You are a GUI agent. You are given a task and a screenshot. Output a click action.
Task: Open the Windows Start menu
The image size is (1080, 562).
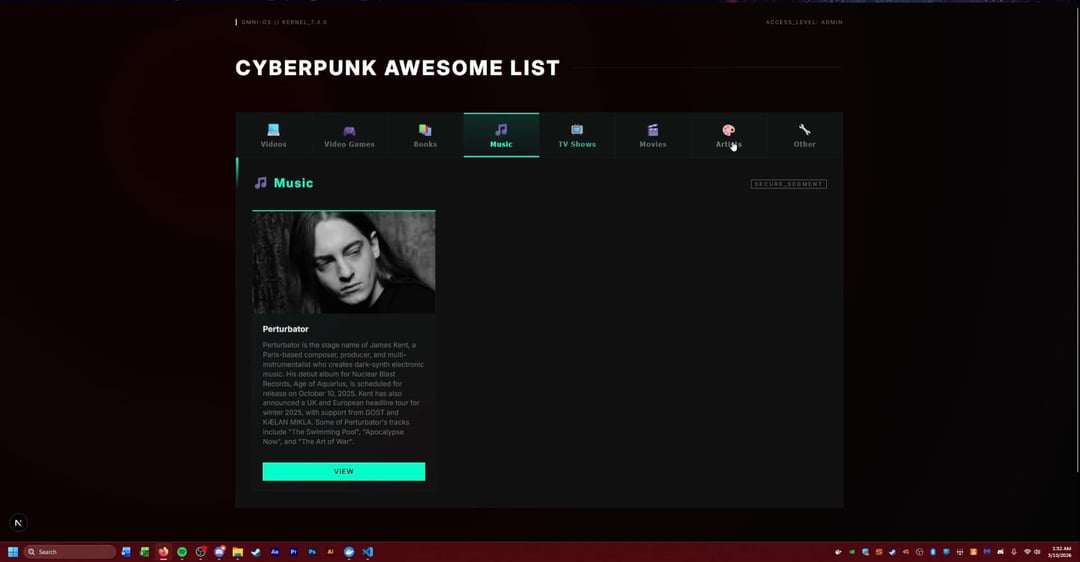click(13, 552)
